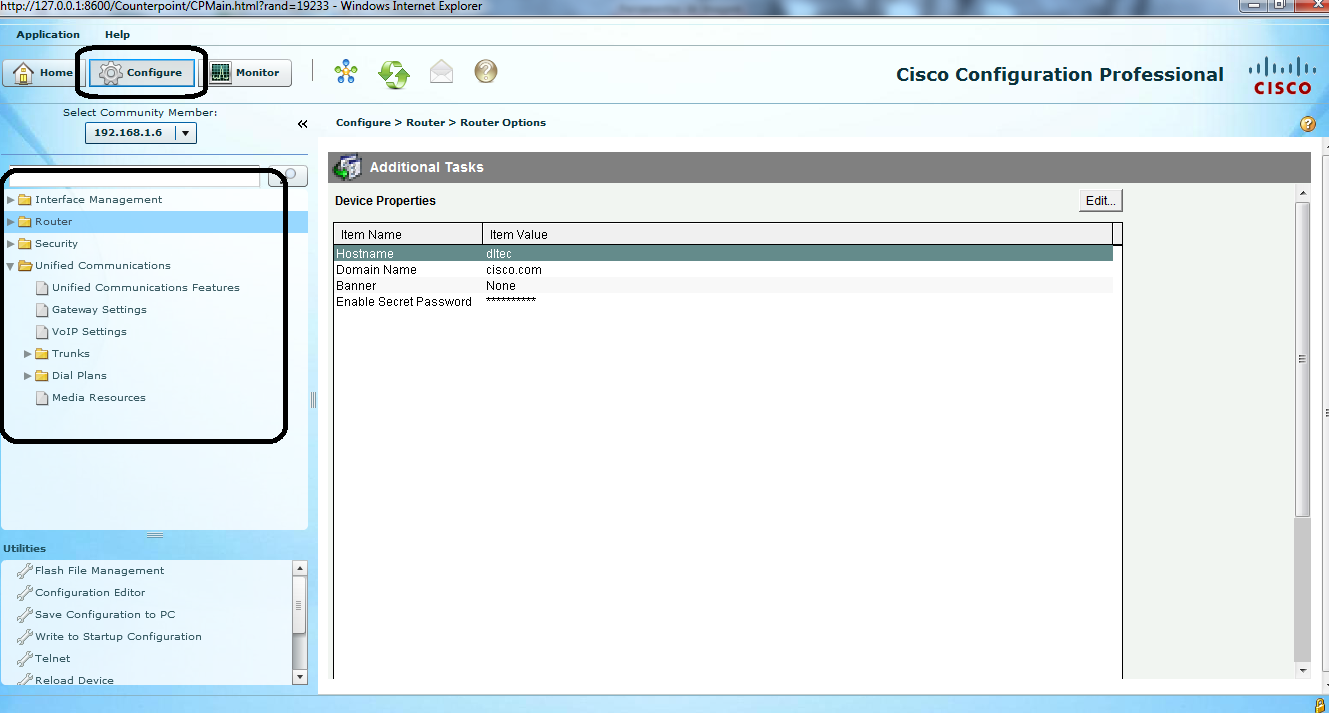Click the Gateway Settings page icon

42,310
